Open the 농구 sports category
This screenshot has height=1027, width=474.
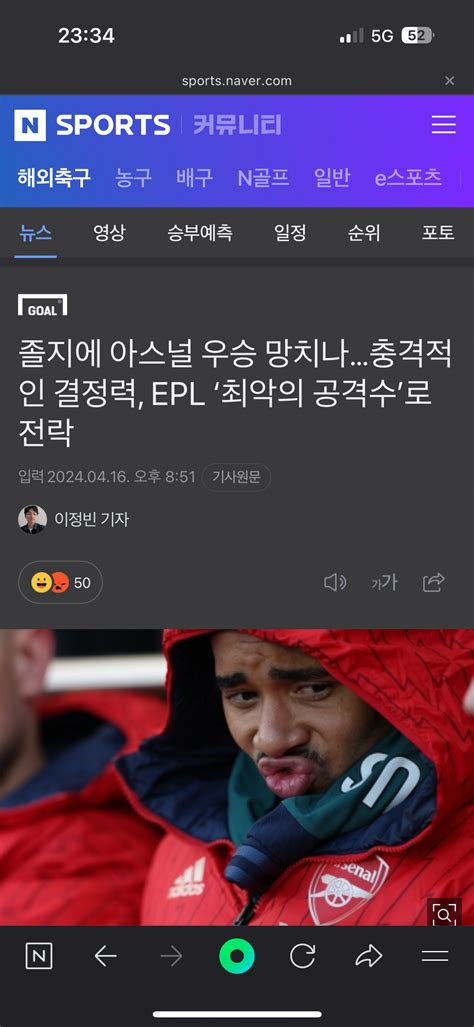click(134, 177)
